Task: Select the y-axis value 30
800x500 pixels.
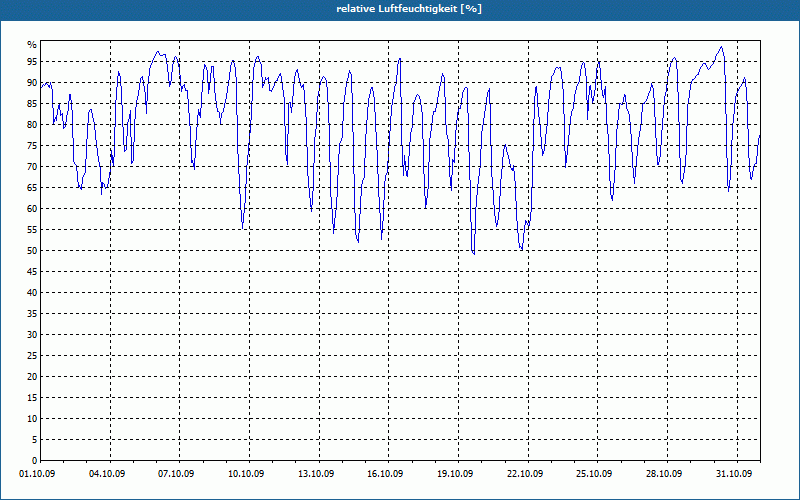Action: pyautogui.click(x=32, y=335)
